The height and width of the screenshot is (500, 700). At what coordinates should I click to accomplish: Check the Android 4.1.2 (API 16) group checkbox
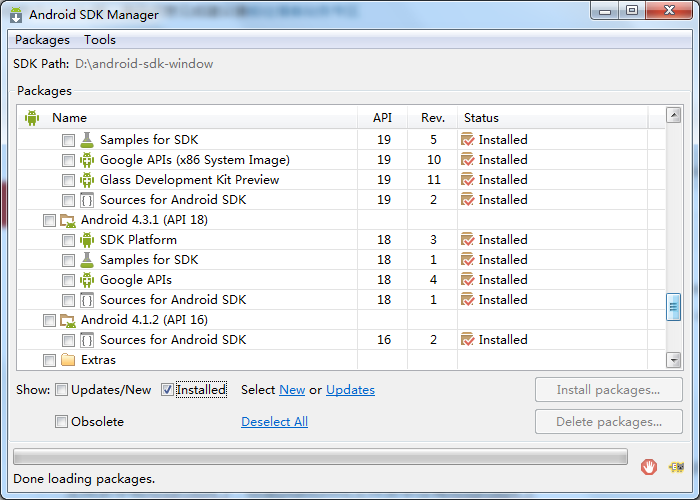click(x=50, y=320)
